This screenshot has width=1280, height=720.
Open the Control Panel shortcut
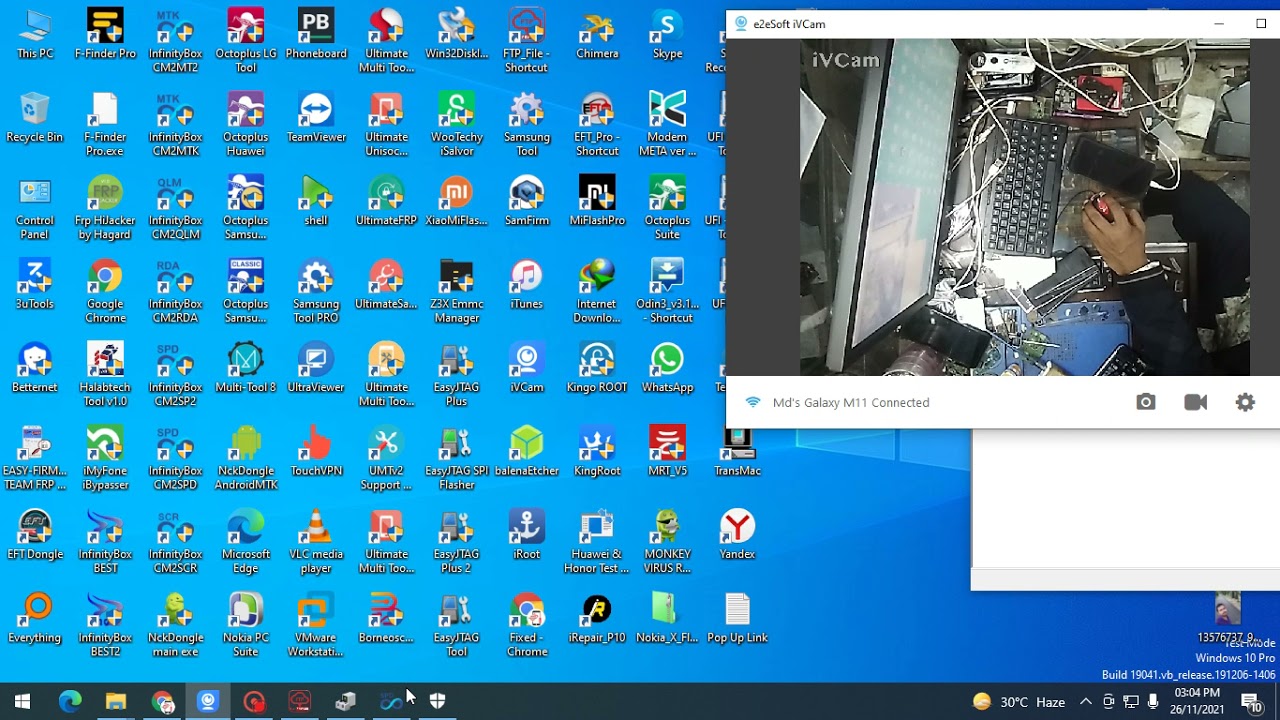click(x=35, y=208)
